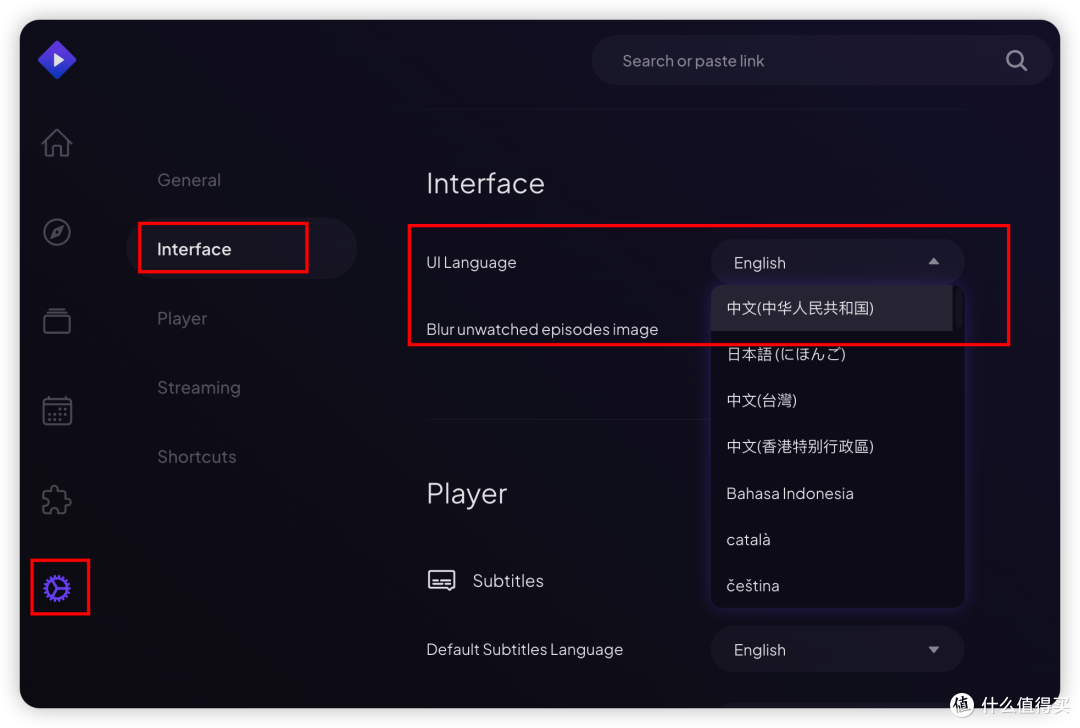This screenshot has width=1080, height=728.
Task: Click the Subtitles caption icon
Action: pos(442,581)
